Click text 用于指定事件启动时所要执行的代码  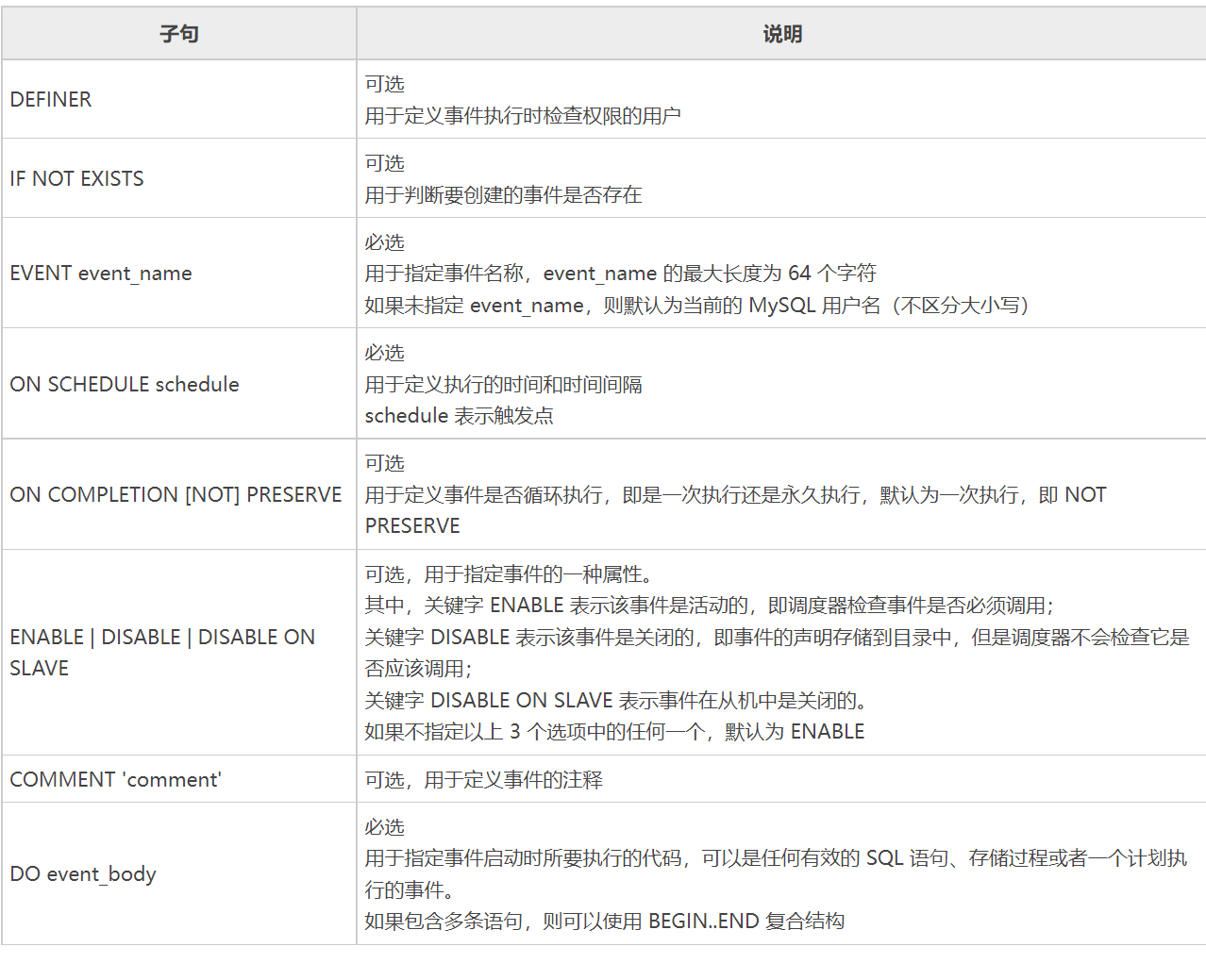point(523,858)
